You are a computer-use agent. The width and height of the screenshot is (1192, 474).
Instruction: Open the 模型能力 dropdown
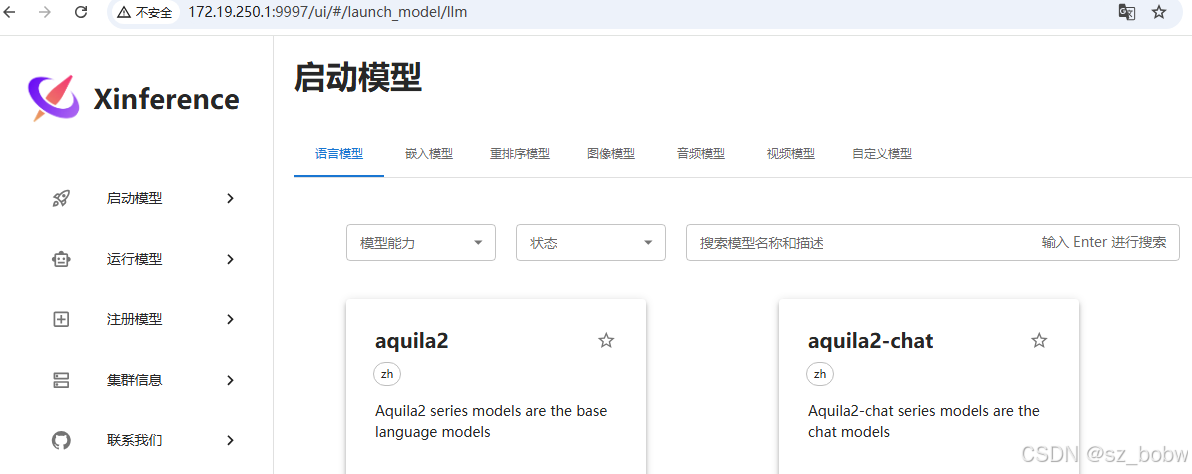421,243
